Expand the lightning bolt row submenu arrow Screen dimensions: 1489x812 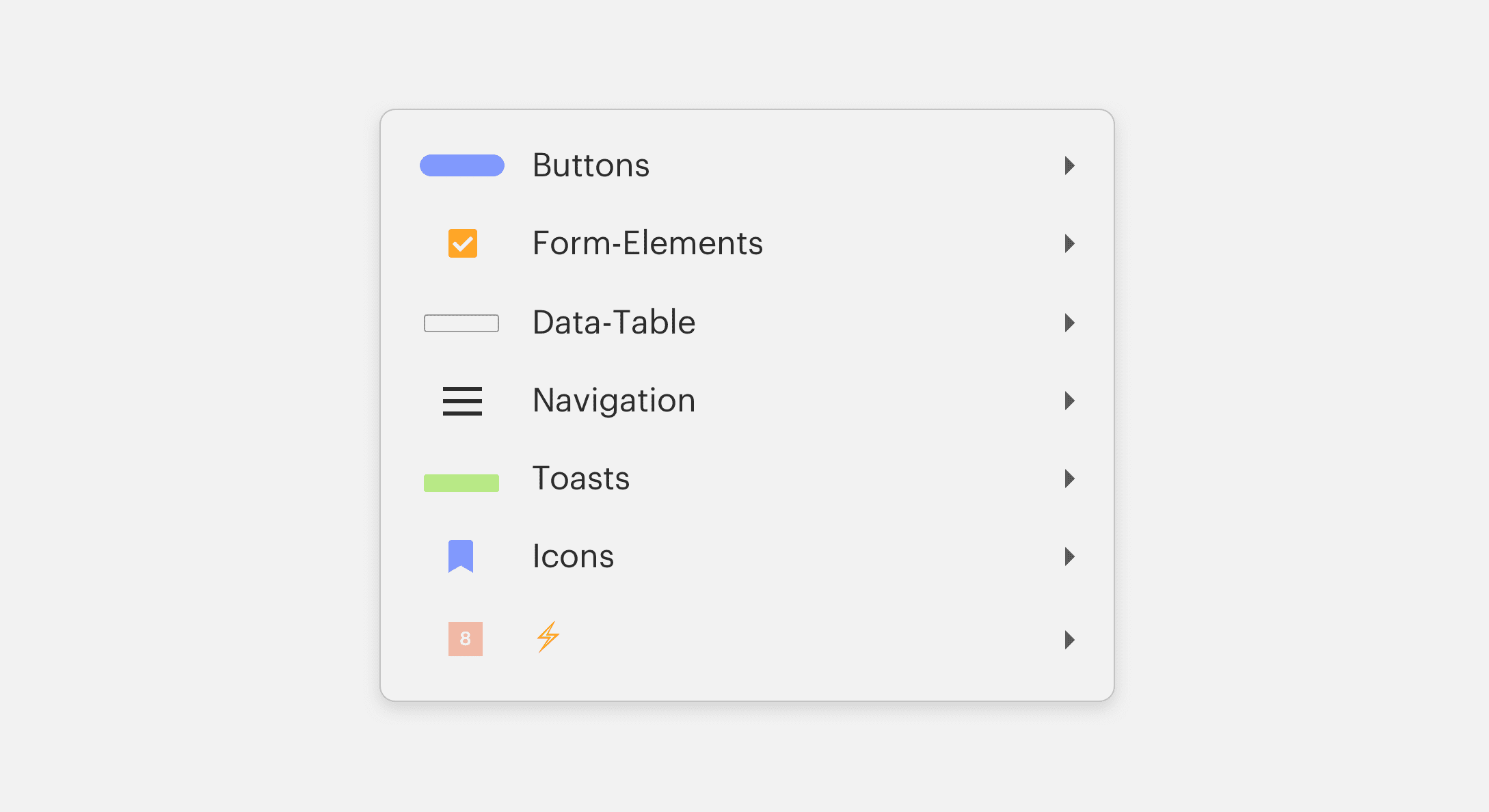1070,640
